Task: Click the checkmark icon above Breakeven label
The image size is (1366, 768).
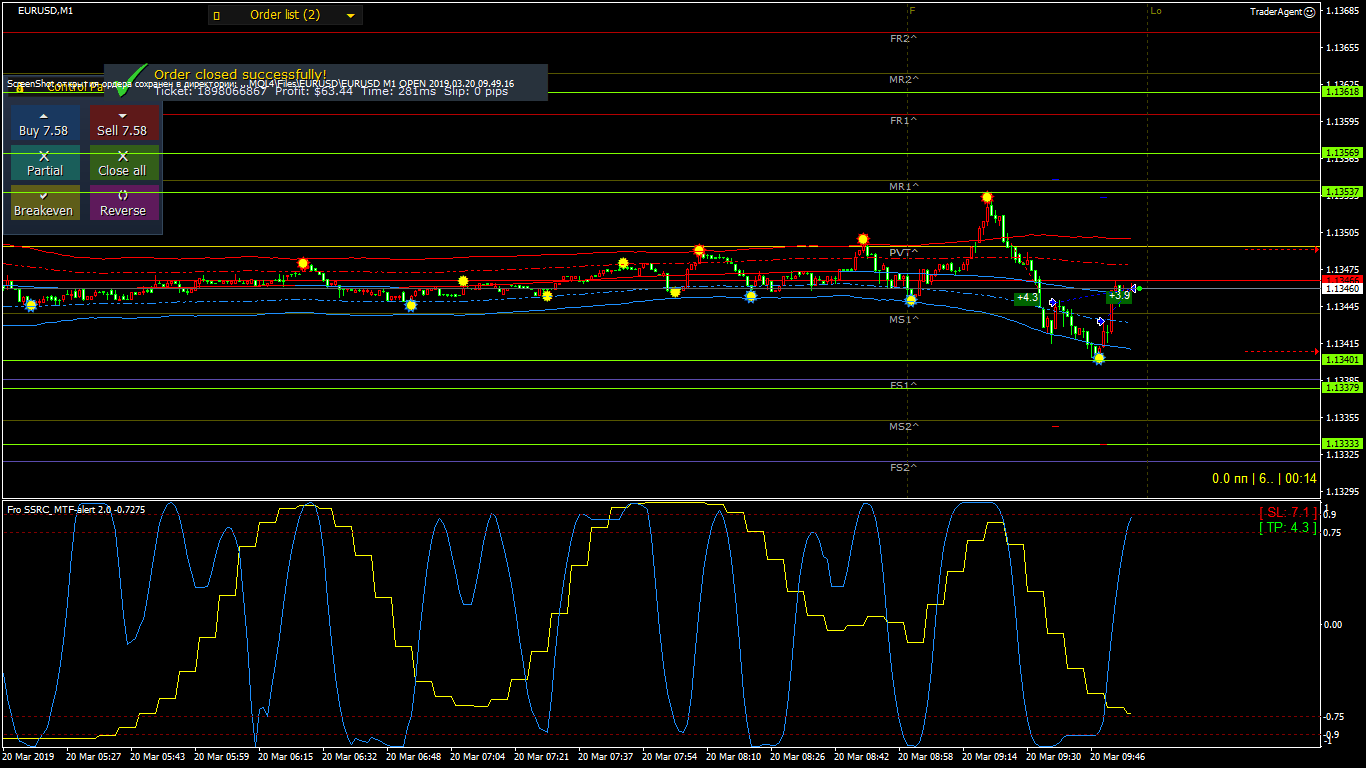Action: click(x=44, y=196)
